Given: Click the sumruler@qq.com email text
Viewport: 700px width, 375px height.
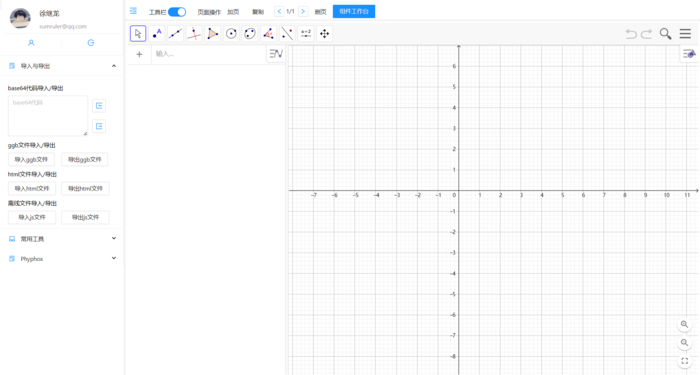Looking at the screenshot, I should click(63, 26).
